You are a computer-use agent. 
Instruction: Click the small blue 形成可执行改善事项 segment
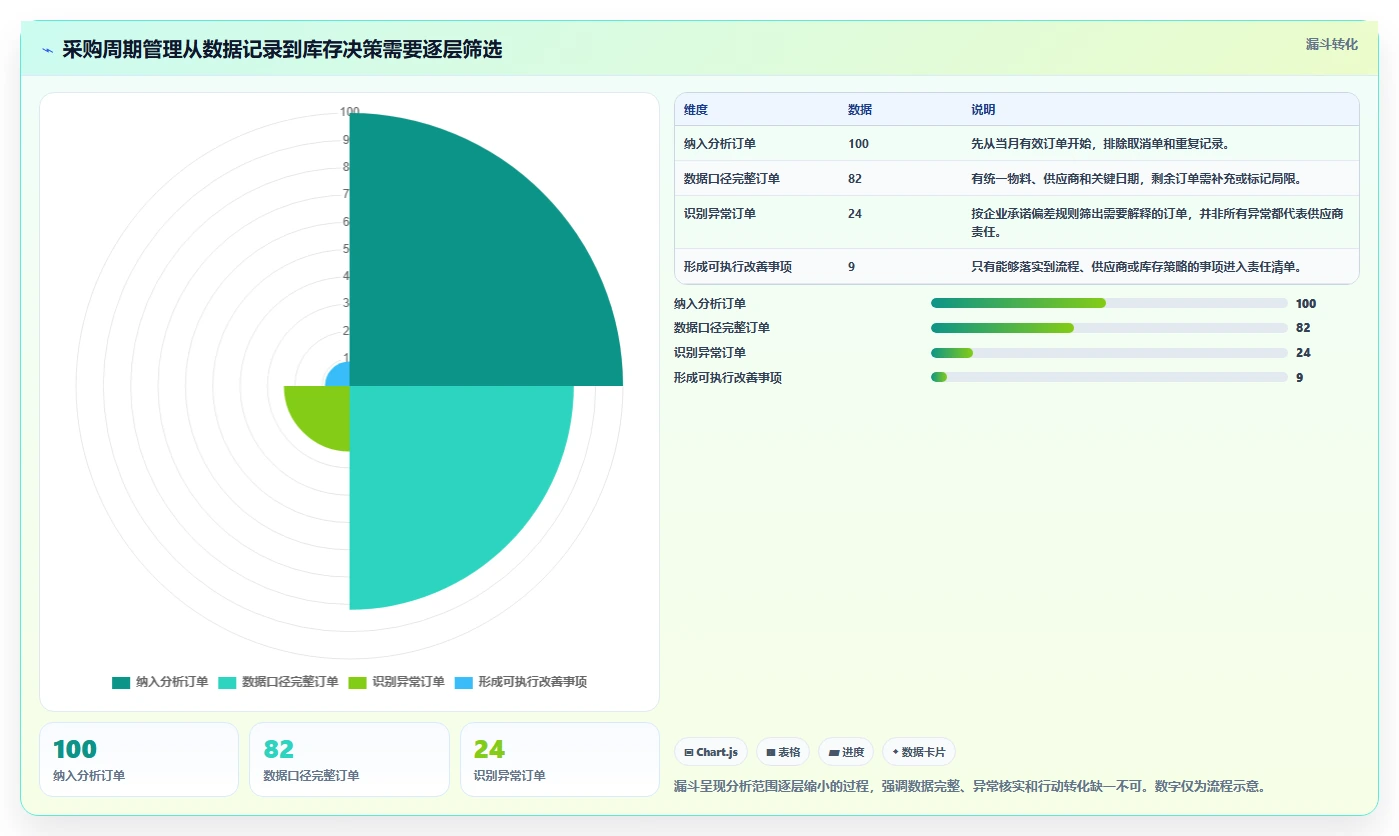(340, 377)
